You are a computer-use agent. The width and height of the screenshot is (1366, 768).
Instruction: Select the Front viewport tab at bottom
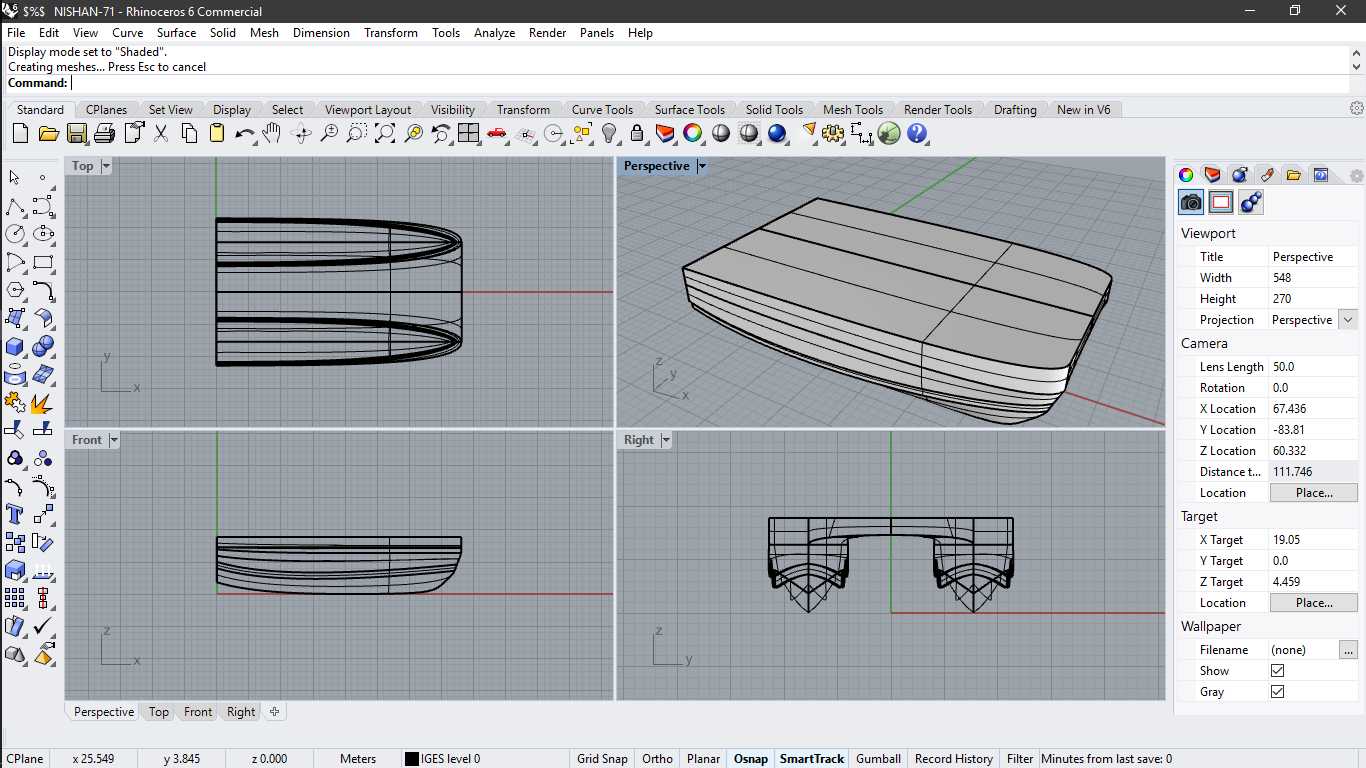tap(198, 712)
